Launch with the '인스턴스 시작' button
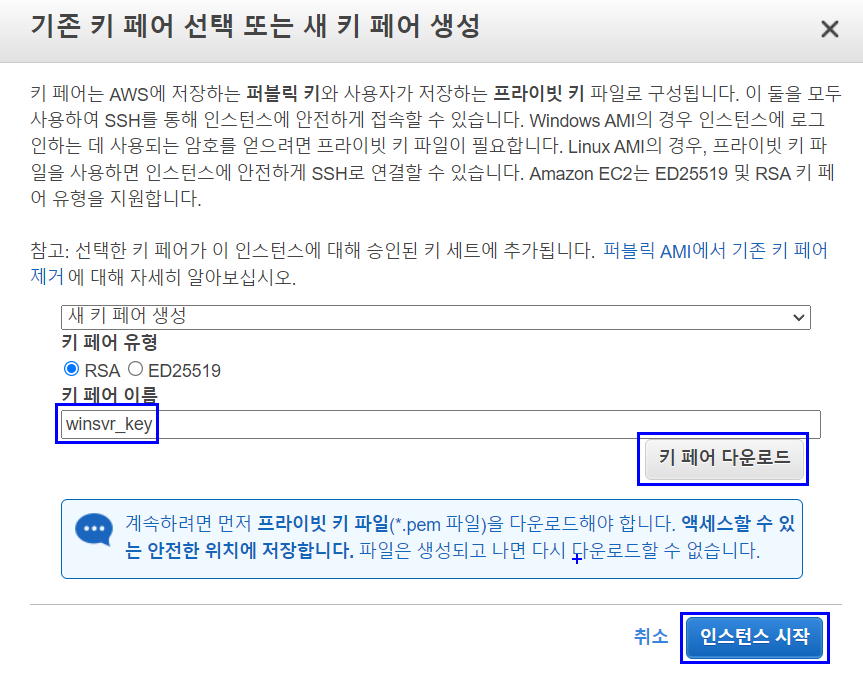 point(754,637)
